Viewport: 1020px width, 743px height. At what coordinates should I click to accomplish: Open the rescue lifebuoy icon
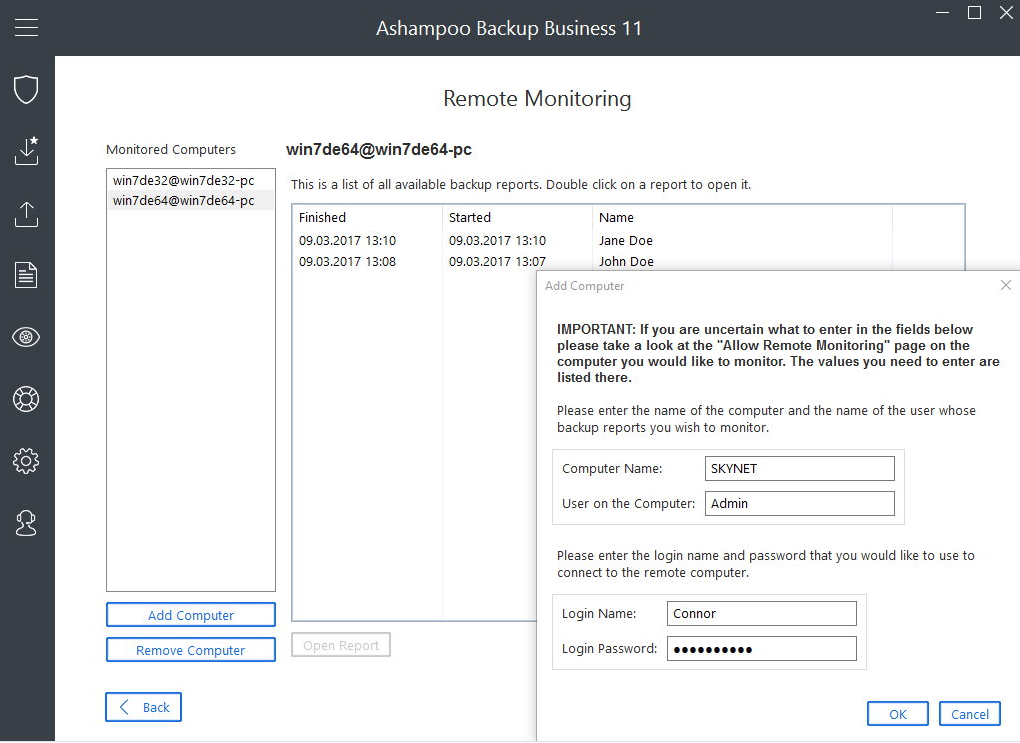click(26, 399)
